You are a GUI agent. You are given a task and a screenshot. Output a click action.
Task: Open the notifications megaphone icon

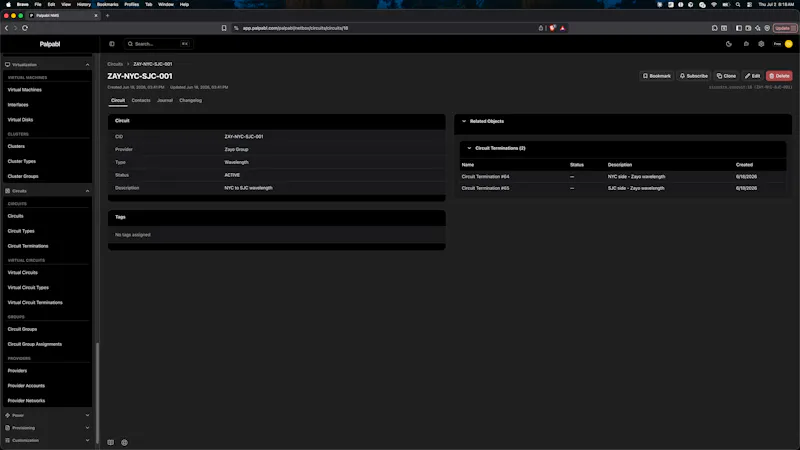pyautogui.click(x=746, y=44)
